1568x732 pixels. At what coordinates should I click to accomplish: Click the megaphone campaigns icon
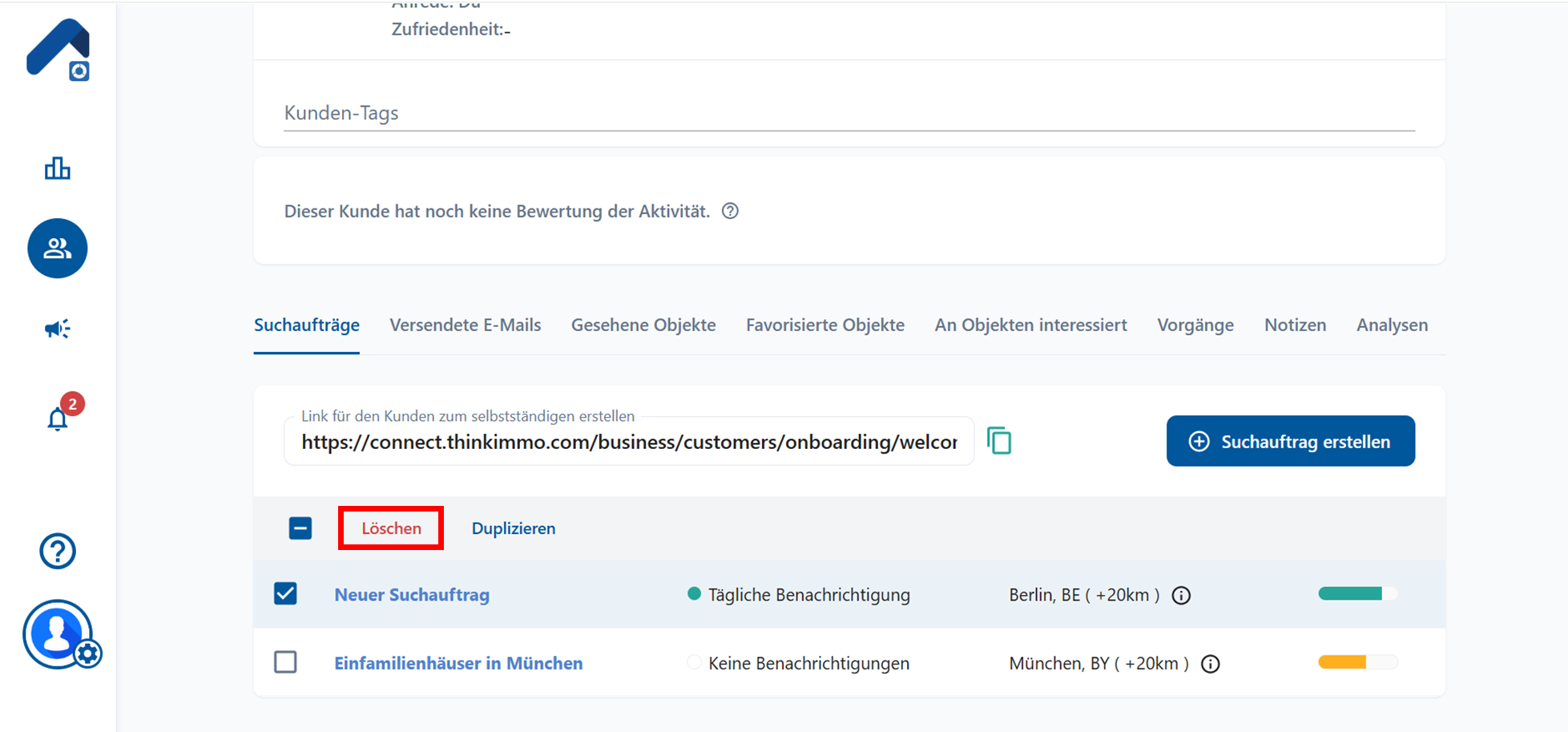[x=57, y=329]
